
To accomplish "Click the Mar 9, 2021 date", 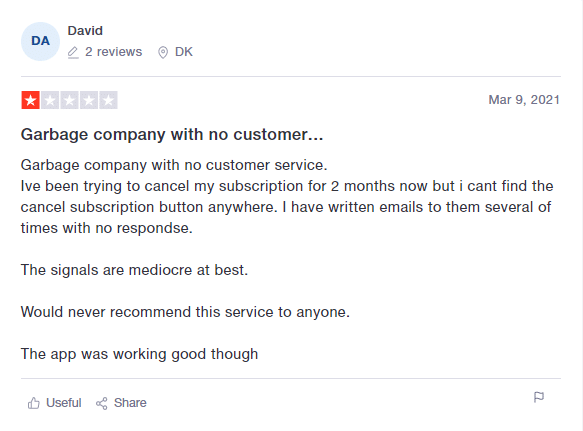I will point(524,100).
